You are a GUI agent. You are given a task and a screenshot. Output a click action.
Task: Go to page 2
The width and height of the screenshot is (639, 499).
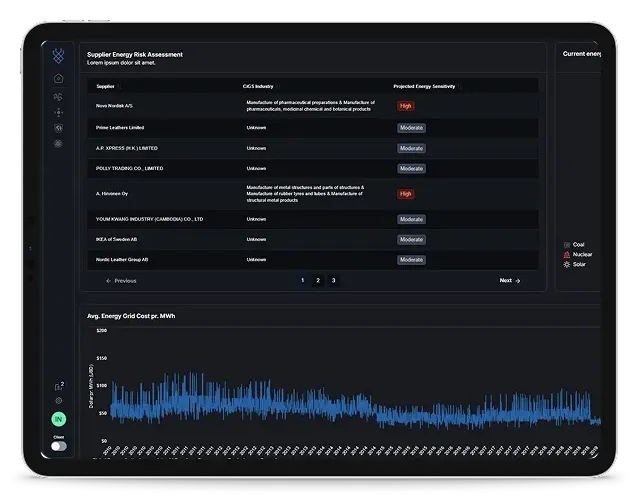tap(318, 280)
